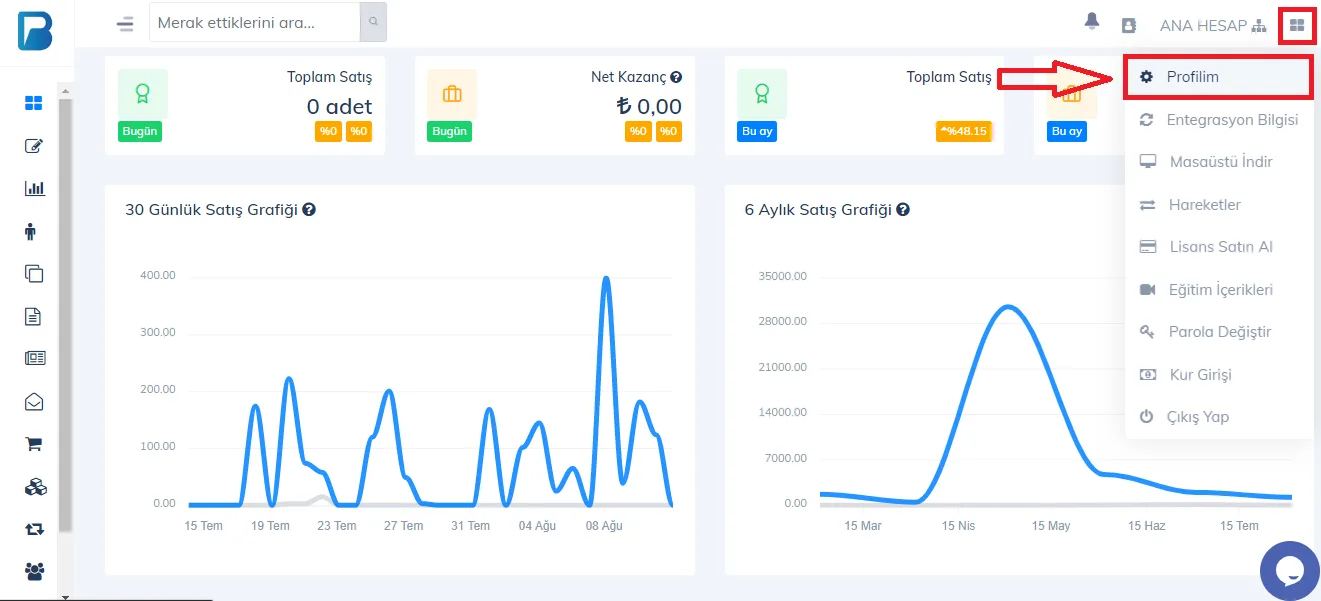
Task: Click help icon beside 6 Aylık Satış Grafiği
Action: pos(903,210)
